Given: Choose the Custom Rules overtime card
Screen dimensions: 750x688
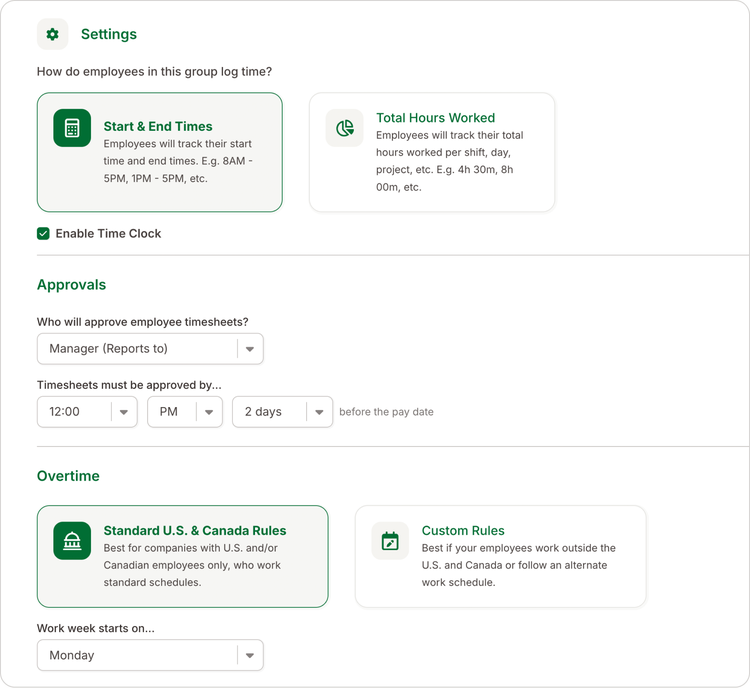Looking at the screenshot, I should 501,556.
